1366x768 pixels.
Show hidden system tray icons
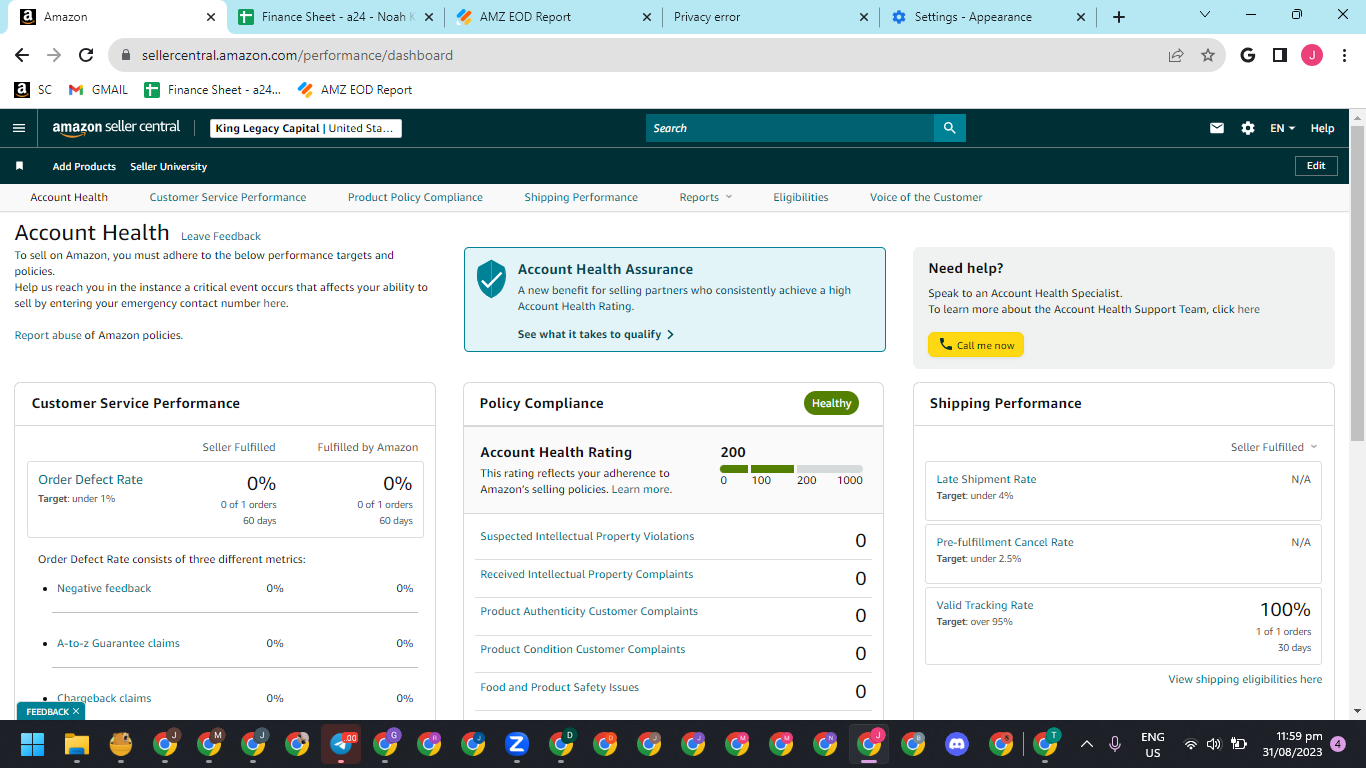pos(1087,744)
